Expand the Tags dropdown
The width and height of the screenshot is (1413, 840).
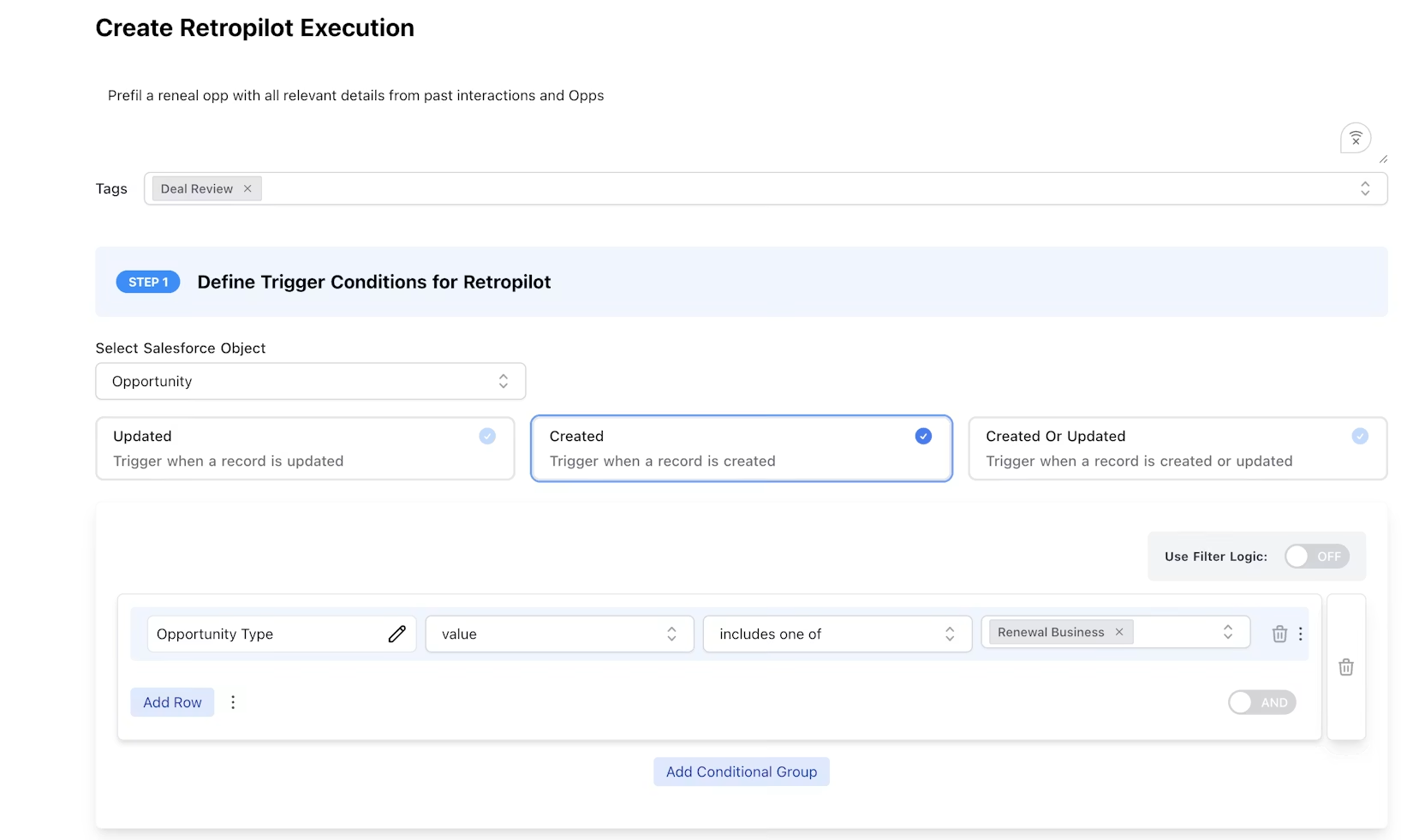(x=1365, y=188)
